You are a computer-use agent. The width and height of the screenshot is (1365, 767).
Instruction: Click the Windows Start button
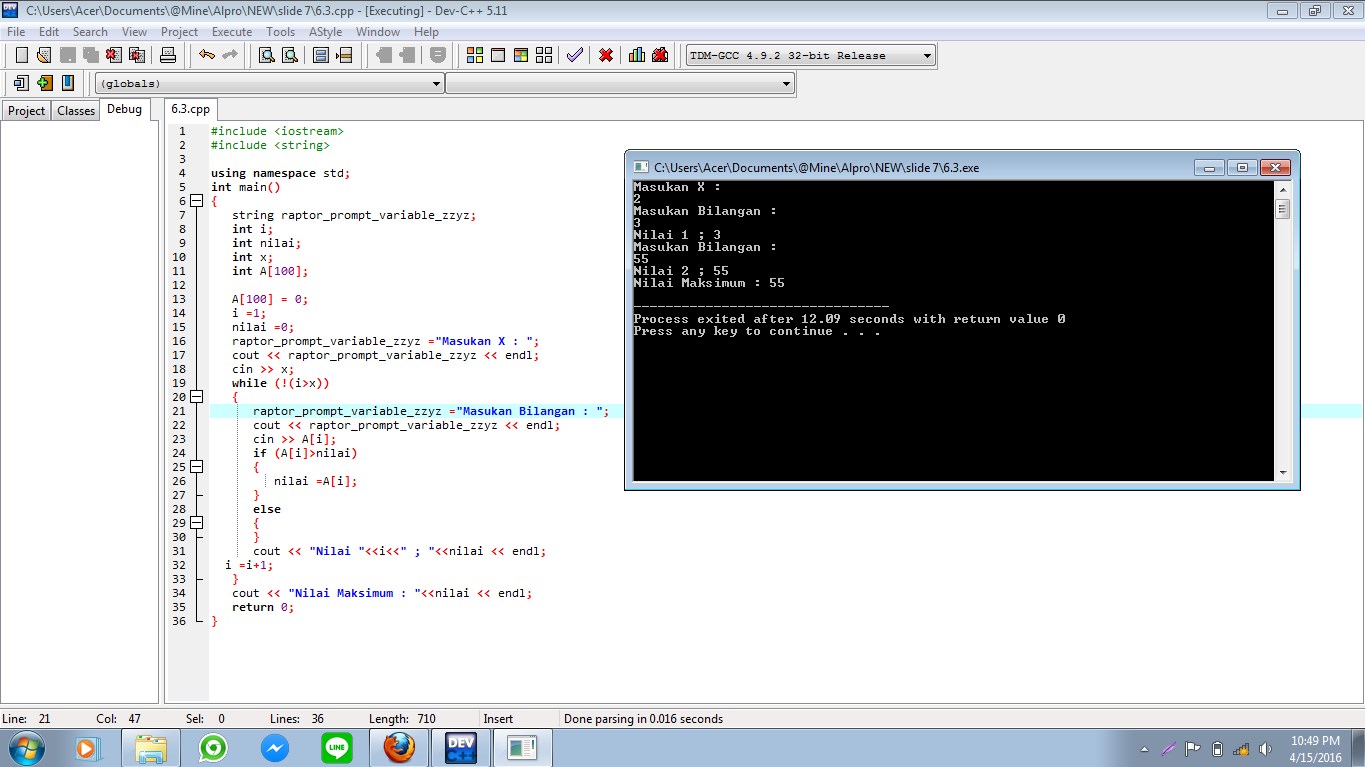click(x=25, y=747)
